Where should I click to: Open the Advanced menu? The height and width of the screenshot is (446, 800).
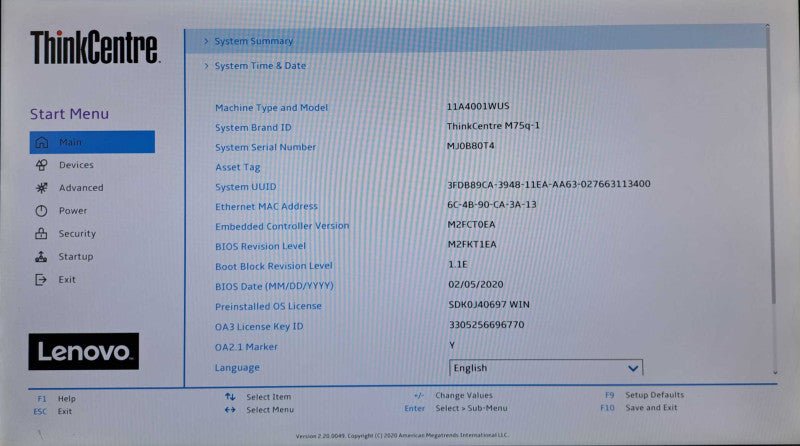(x=81, y=188)
